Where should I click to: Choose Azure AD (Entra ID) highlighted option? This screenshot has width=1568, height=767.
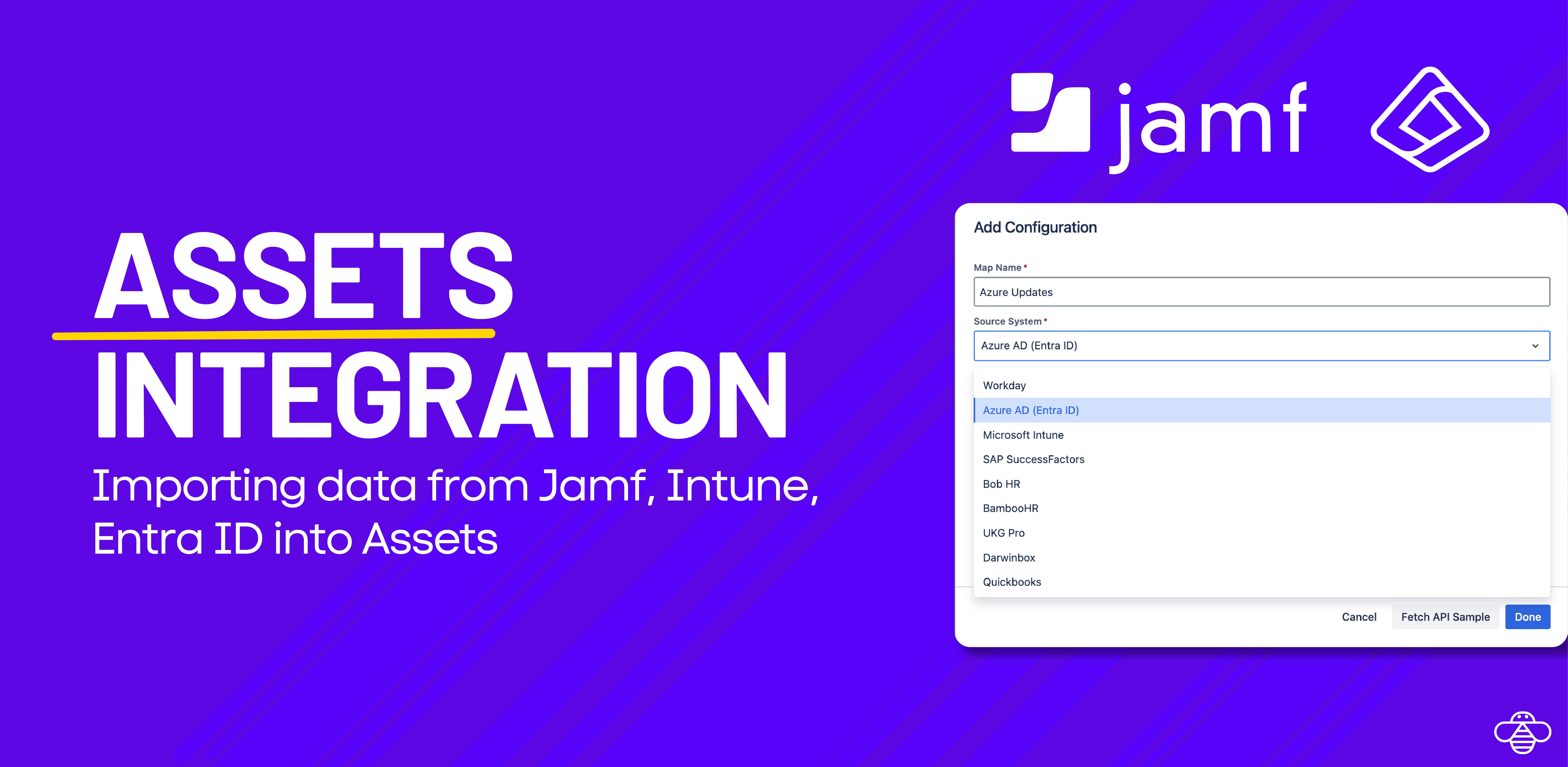click(1031, 410)
